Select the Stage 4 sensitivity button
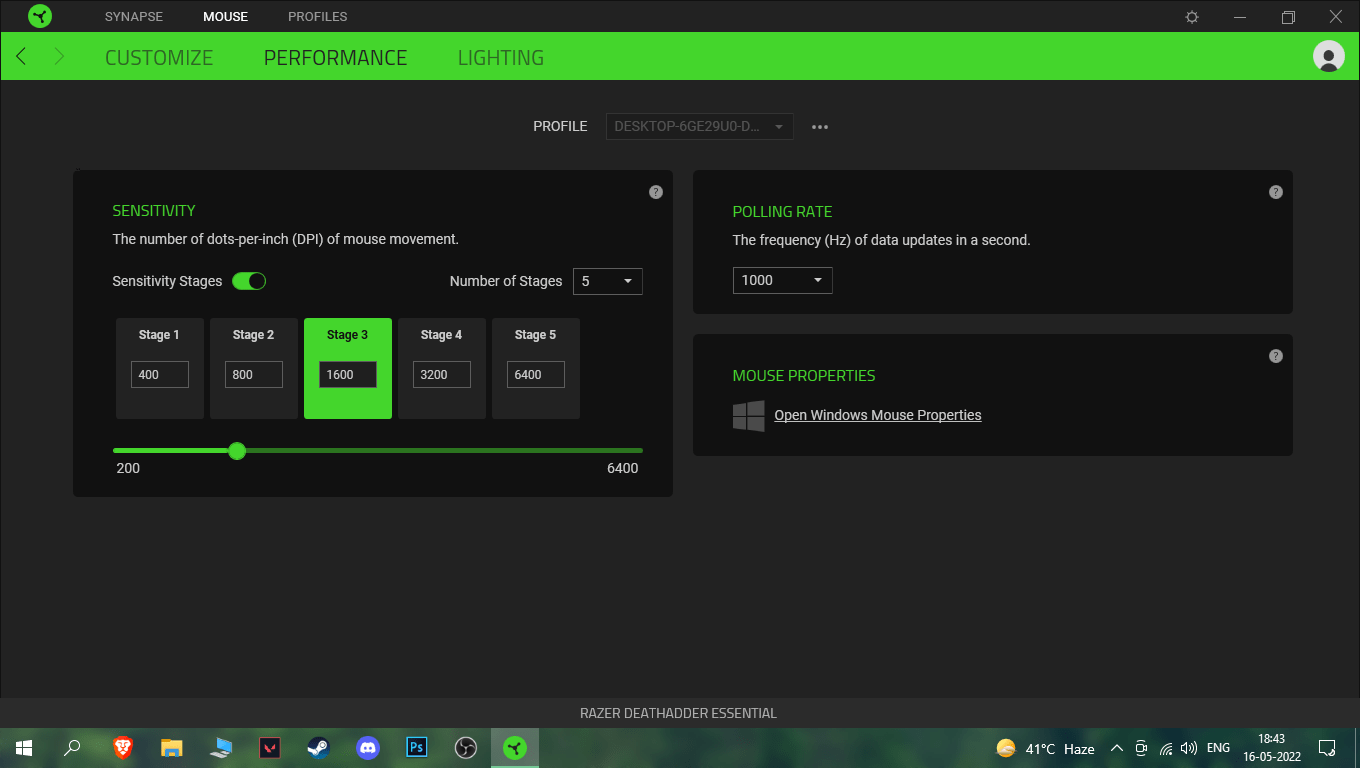1360x768 pixels. point(441,335)
